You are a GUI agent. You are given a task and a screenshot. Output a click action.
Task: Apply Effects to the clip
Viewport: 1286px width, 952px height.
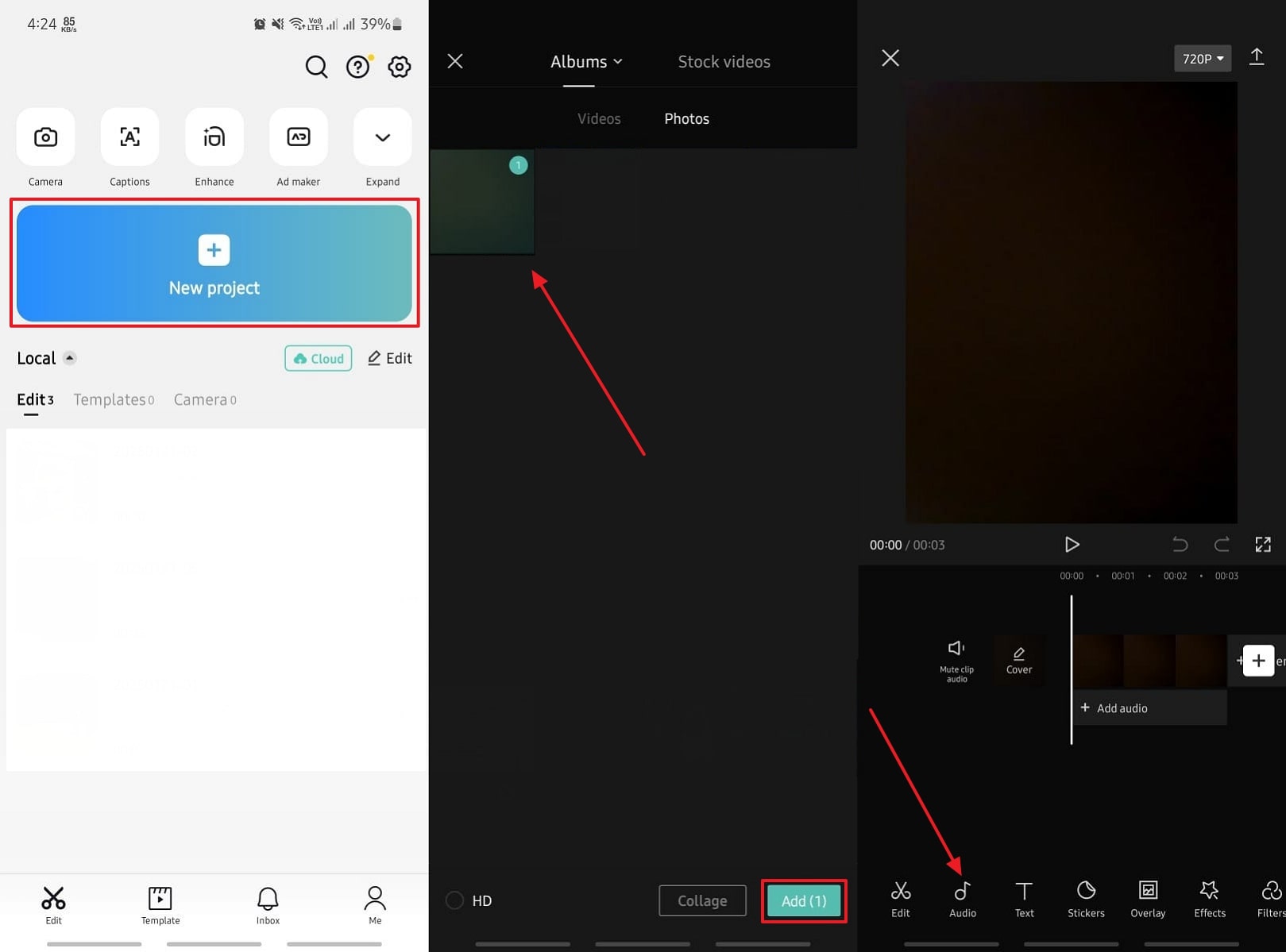[1209, 899]
